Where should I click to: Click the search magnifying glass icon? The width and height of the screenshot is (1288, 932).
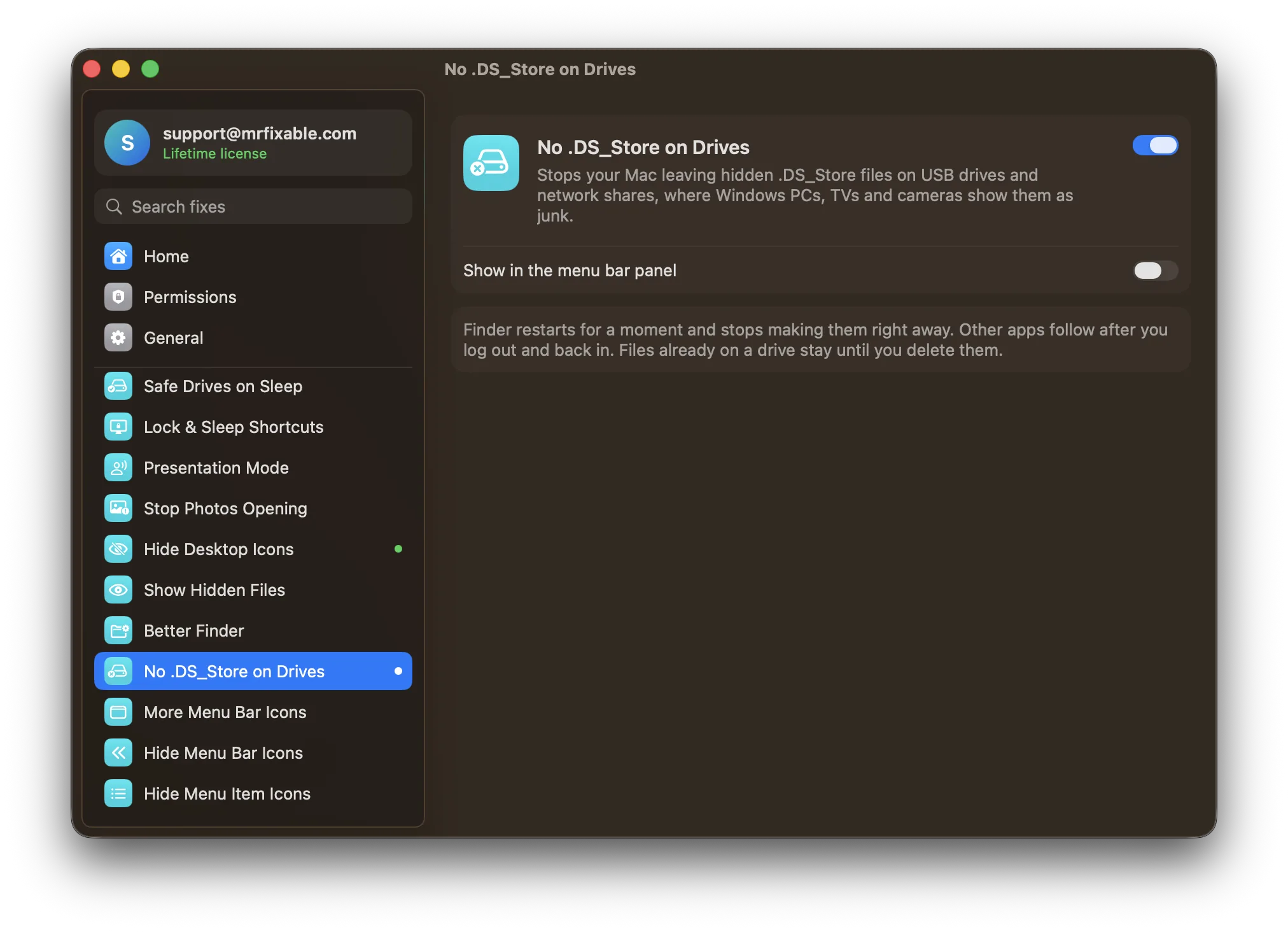click(114, 206)
